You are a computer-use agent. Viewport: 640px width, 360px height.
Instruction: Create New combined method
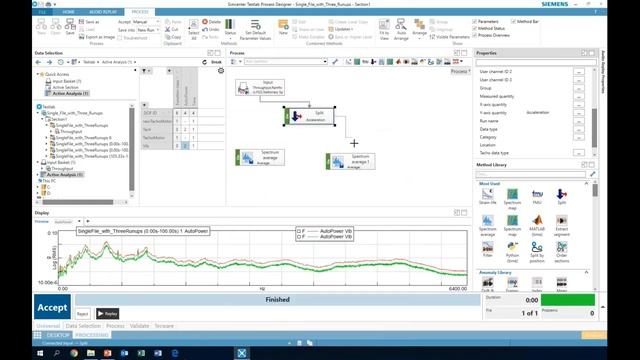tap(283, 27)
